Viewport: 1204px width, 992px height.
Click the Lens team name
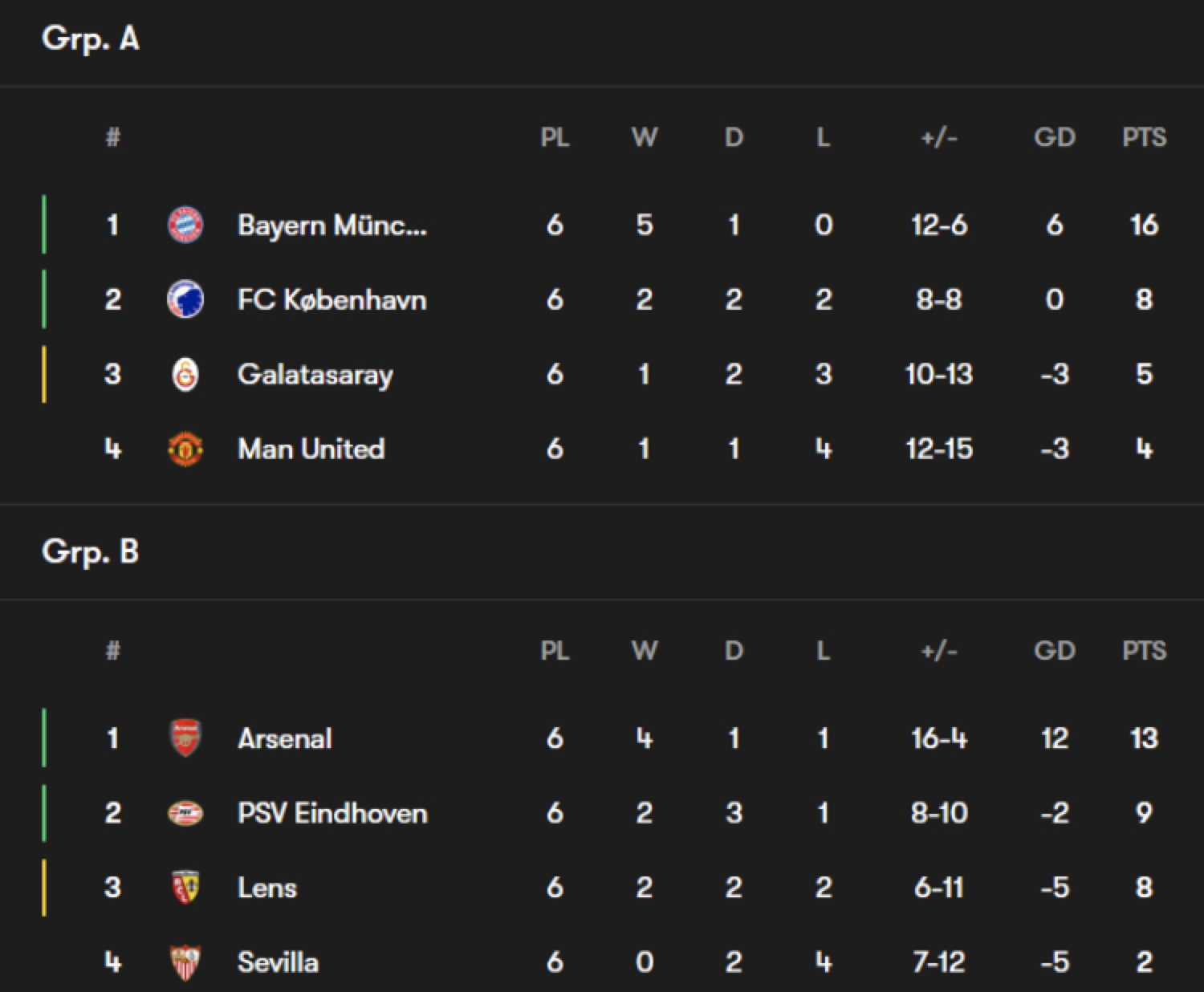267,888
